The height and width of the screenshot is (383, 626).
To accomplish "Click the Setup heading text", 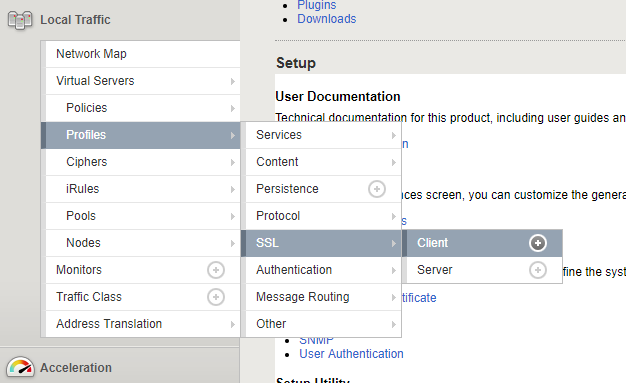I will click(296, 63).
